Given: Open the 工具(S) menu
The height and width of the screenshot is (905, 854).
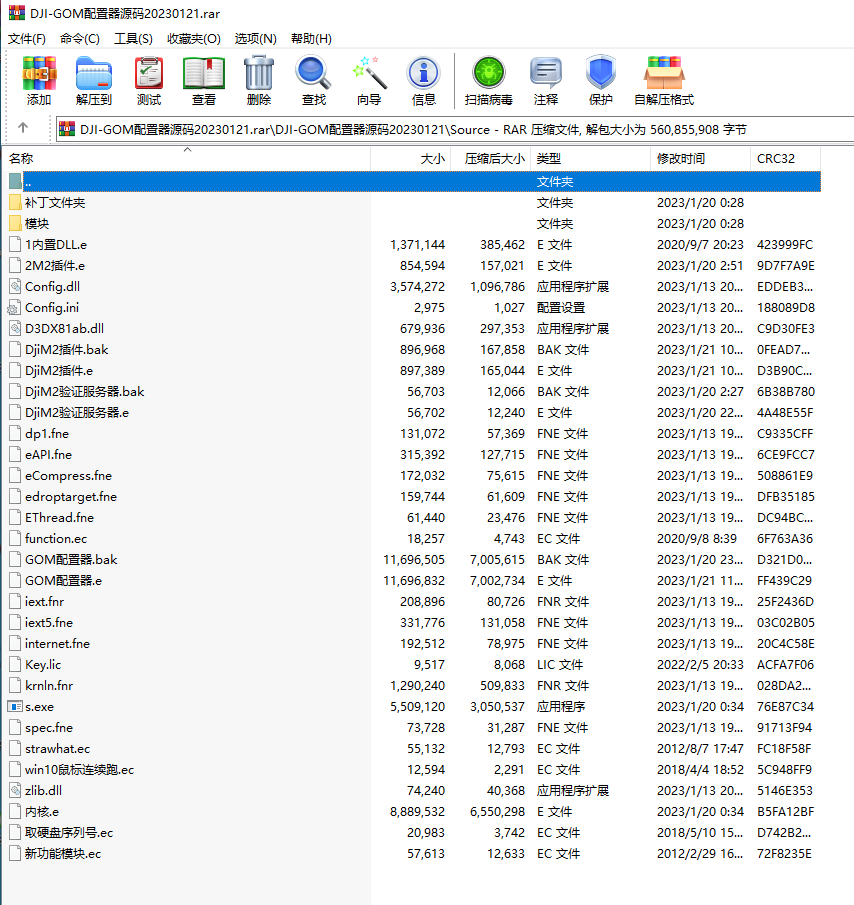Looking at the screenshot, I should pyautogui.click(x=133, y=39).
